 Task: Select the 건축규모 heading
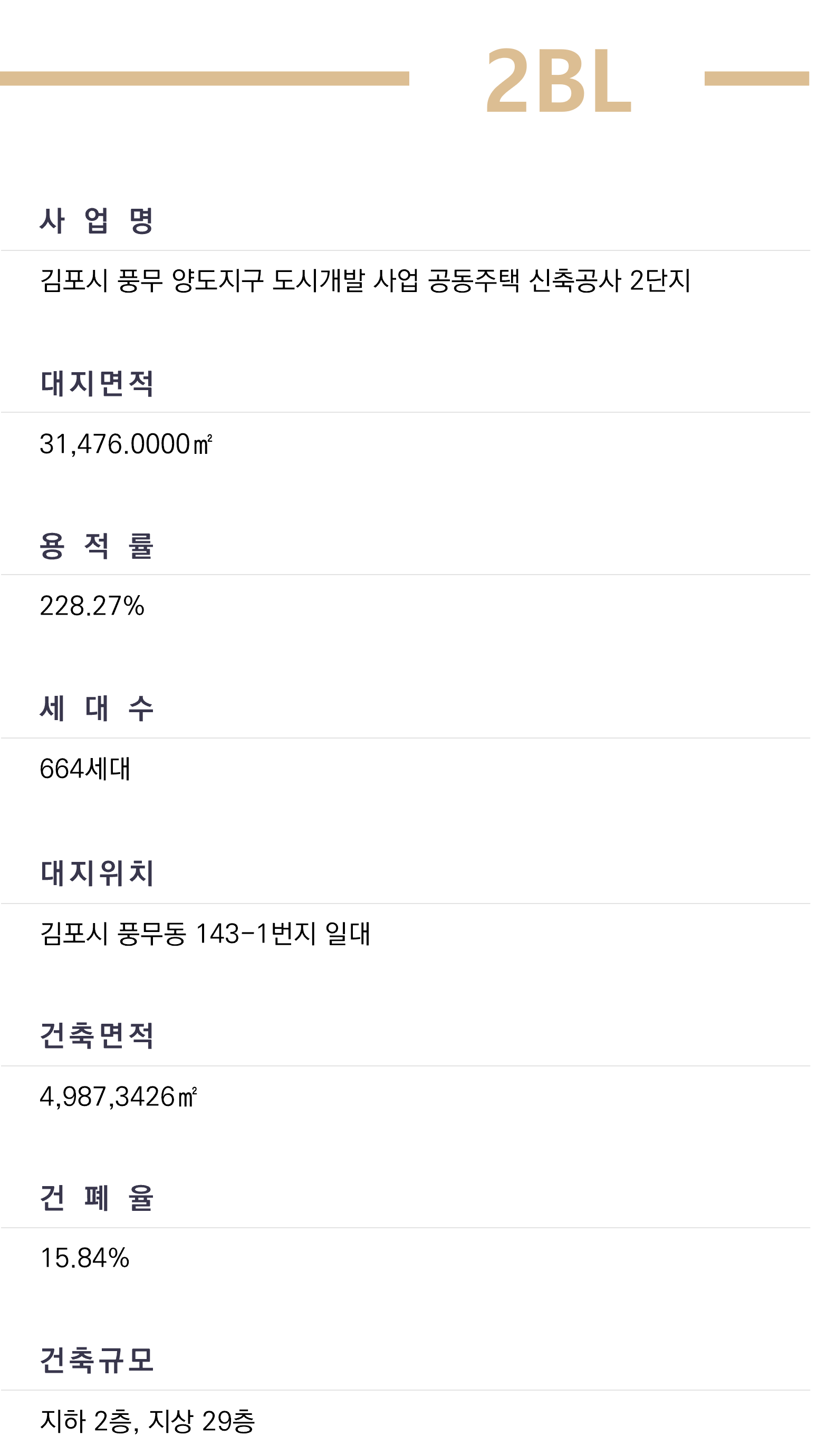(97, 1360)
